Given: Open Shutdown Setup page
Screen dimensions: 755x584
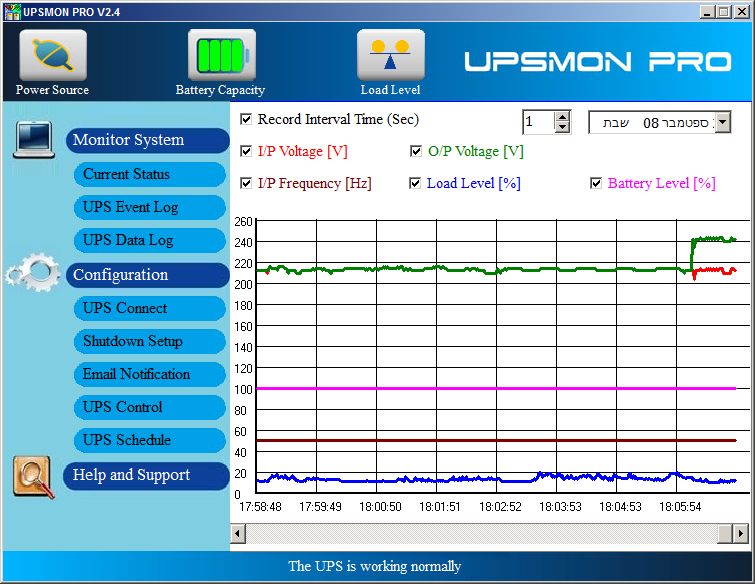Looking at the screenshot, I should [149, 341].
